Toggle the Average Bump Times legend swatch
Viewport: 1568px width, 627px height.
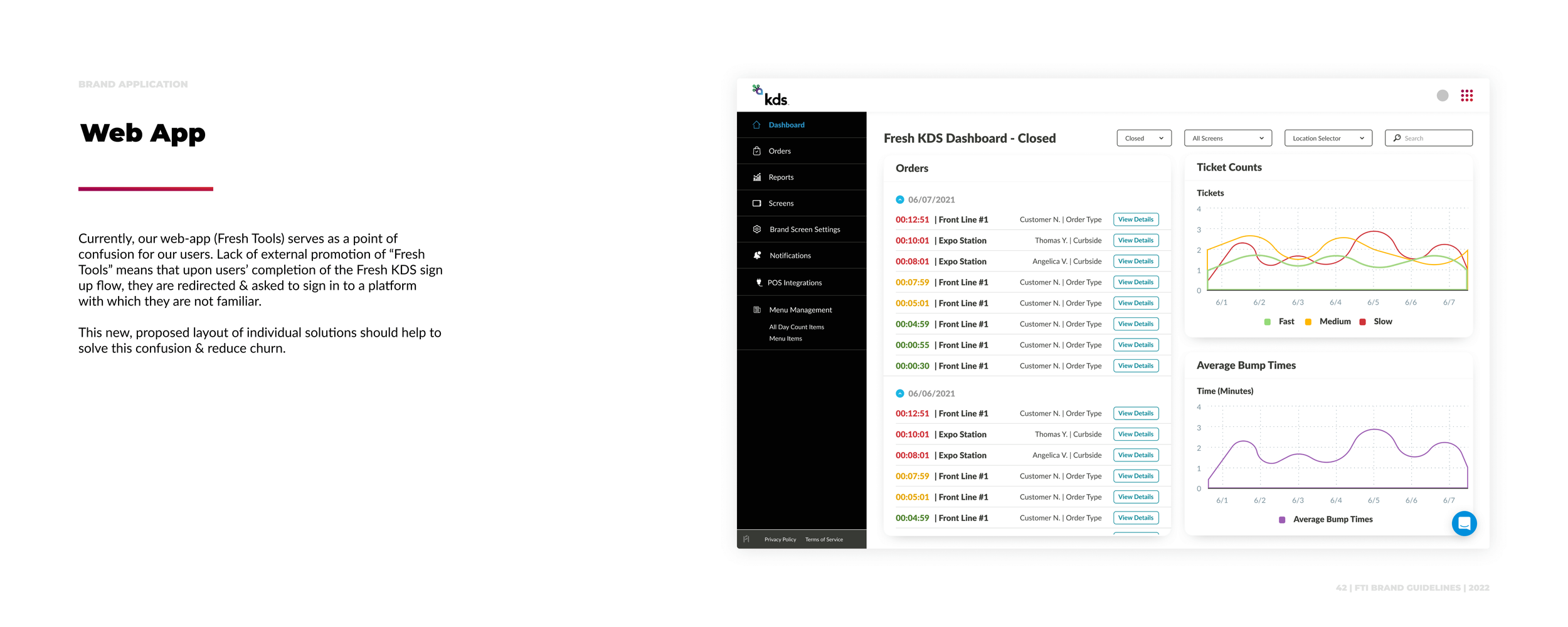click(x=1282, y=520)
